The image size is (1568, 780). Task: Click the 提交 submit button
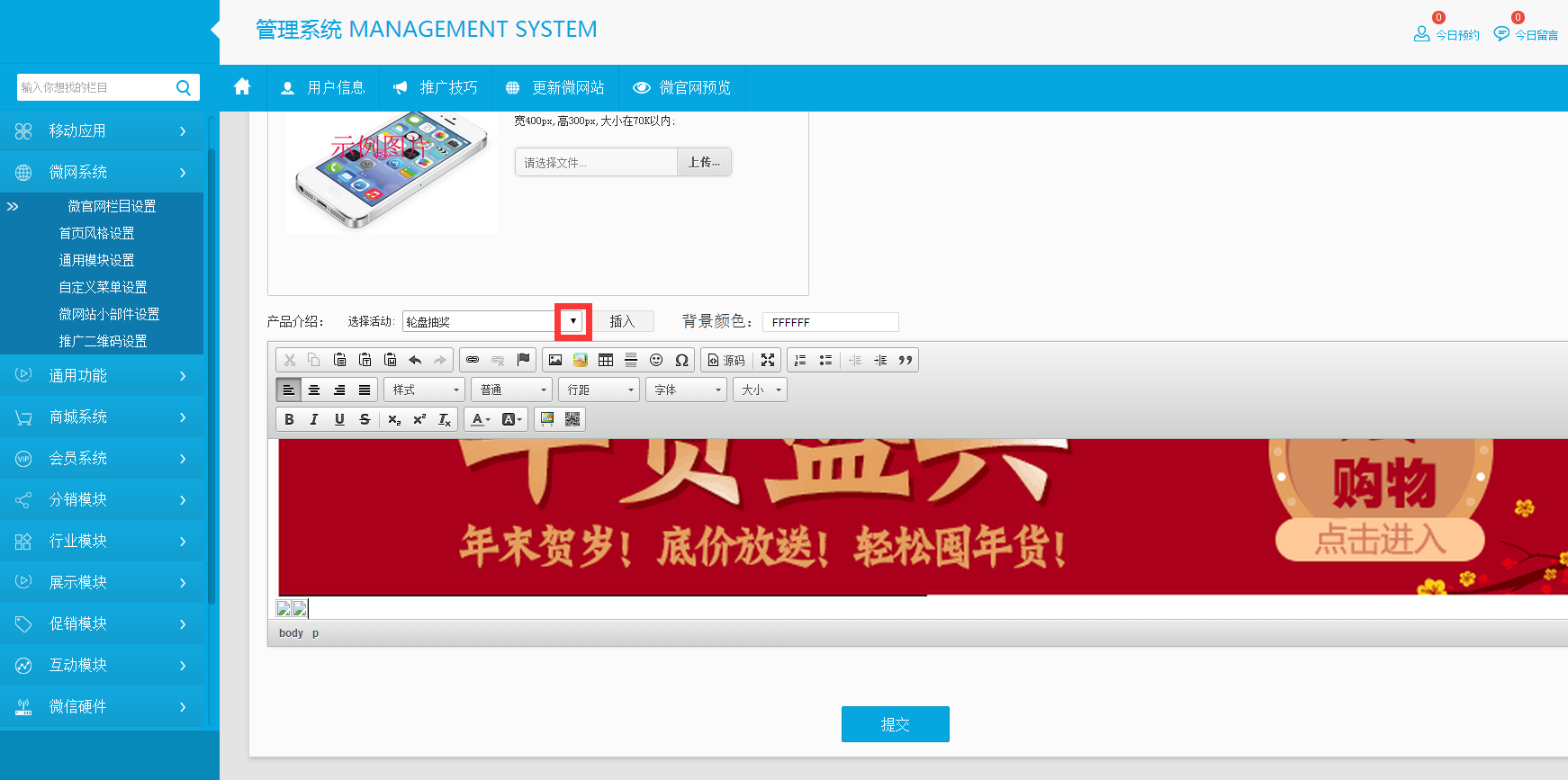[895, 724]
